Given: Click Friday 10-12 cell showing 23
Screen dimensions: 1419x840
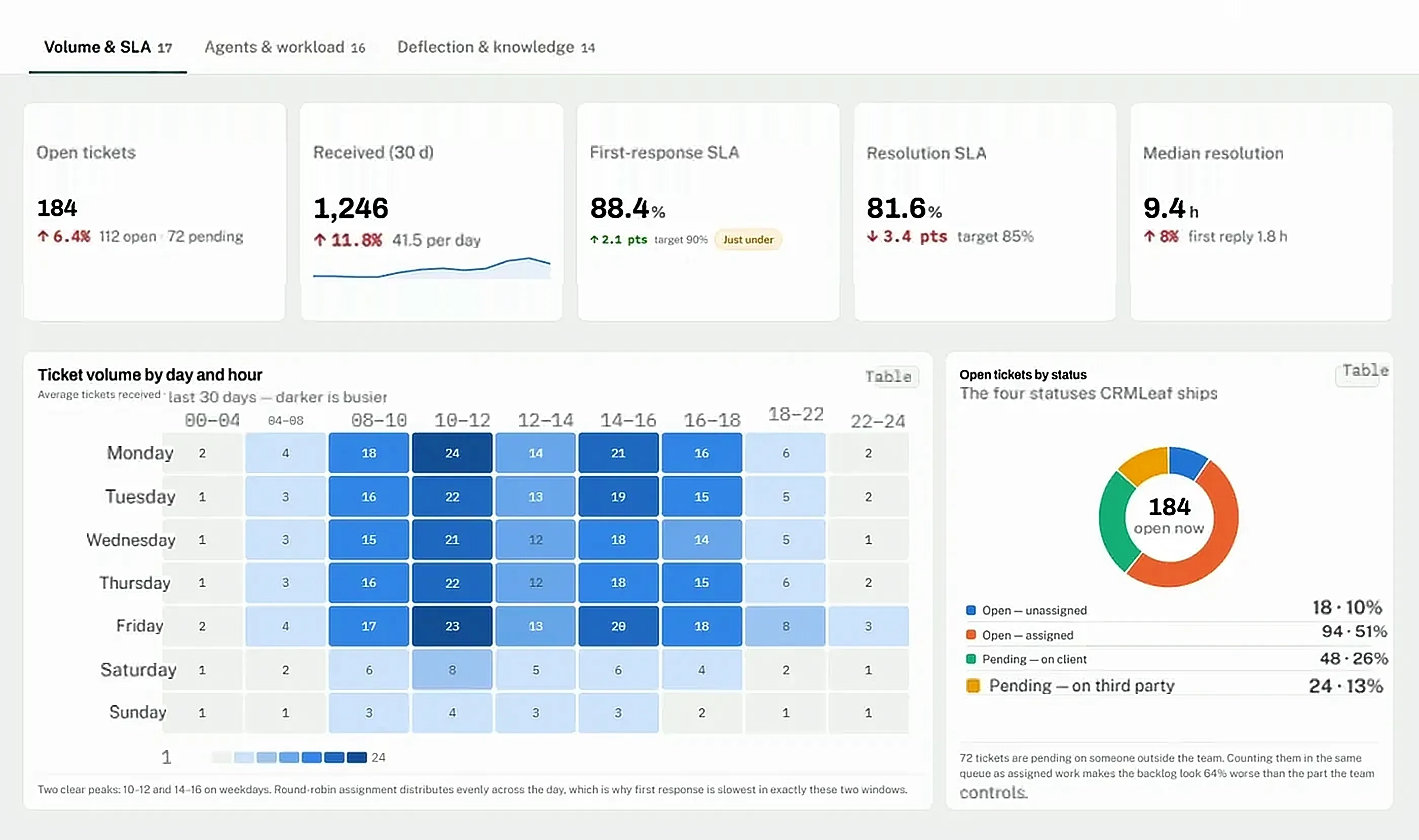Looking at the screenshot, I should (452, 626).
